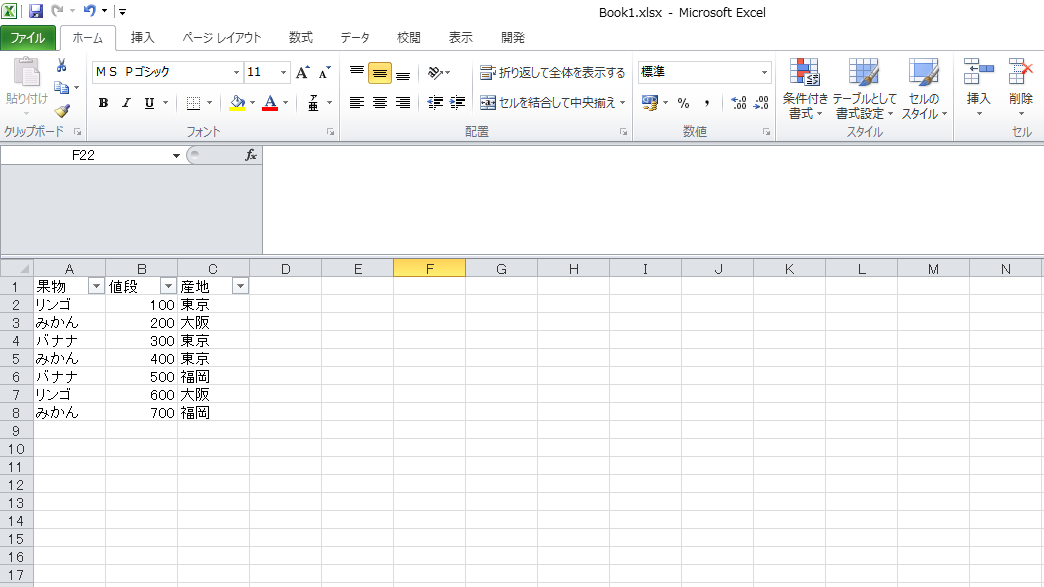Toggle top vertical alignment
1044x587 pixels.
pos(357,72)
